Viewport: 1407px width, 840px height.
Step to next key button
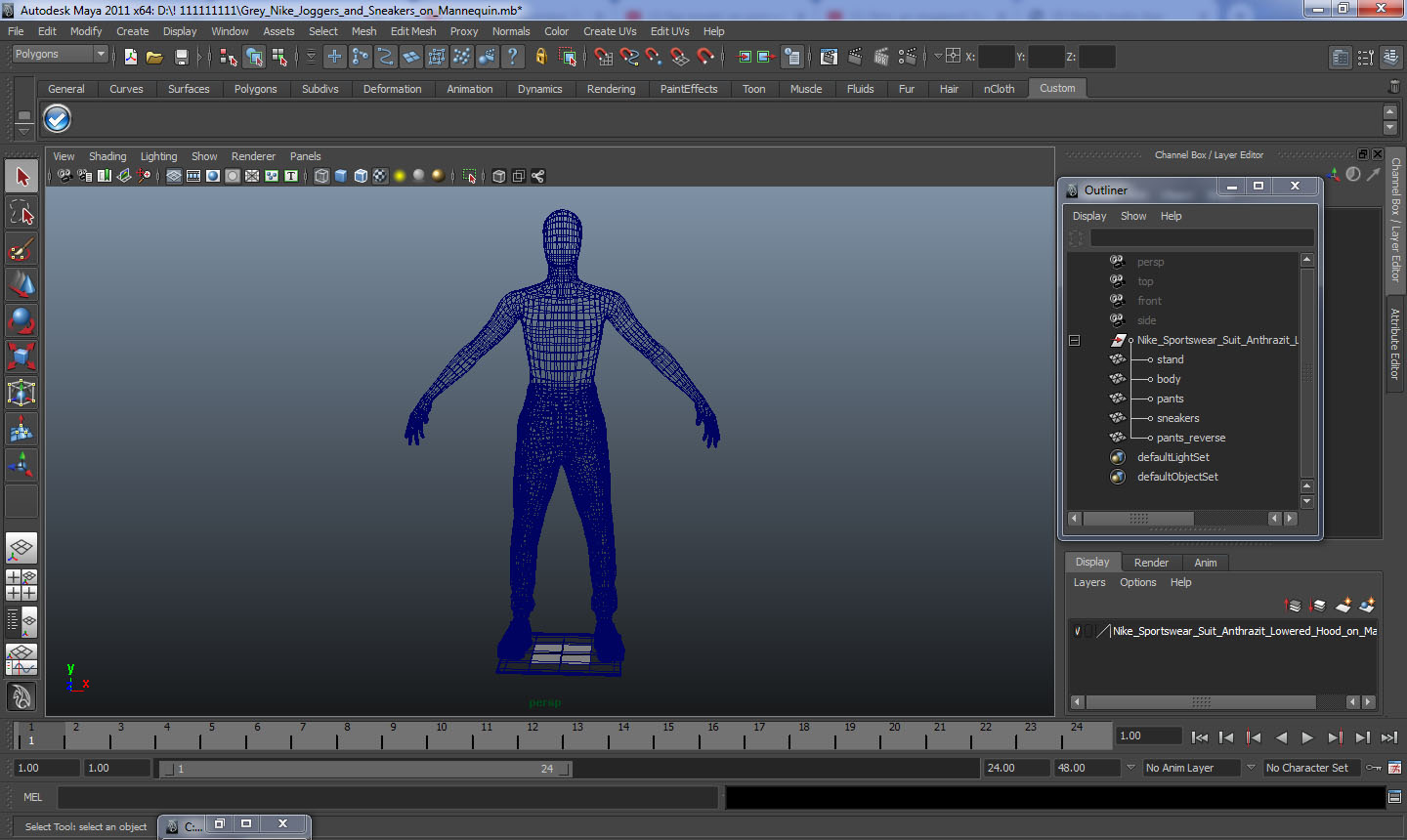point(1336,737)
